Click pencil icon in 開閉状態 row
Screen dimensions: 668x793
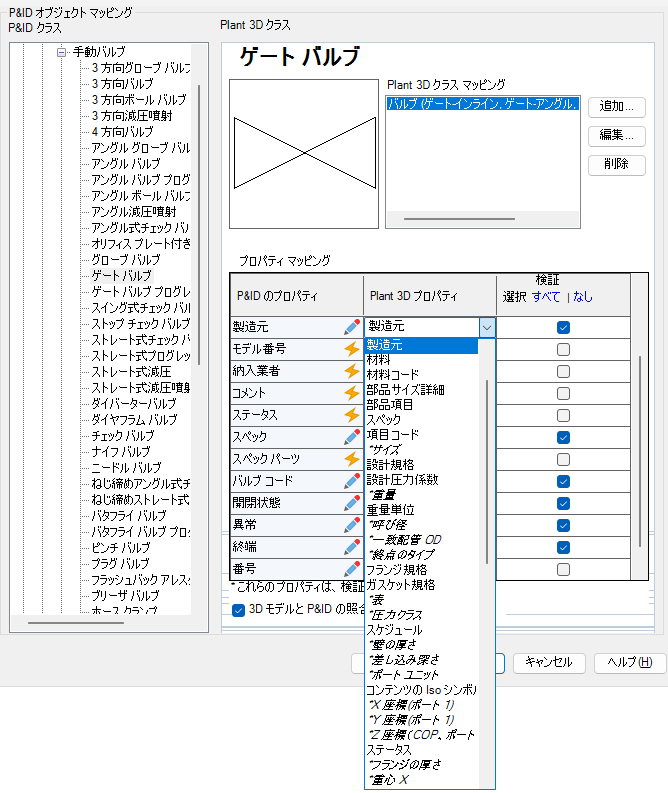pyautogui.click(x=352, y=503)
